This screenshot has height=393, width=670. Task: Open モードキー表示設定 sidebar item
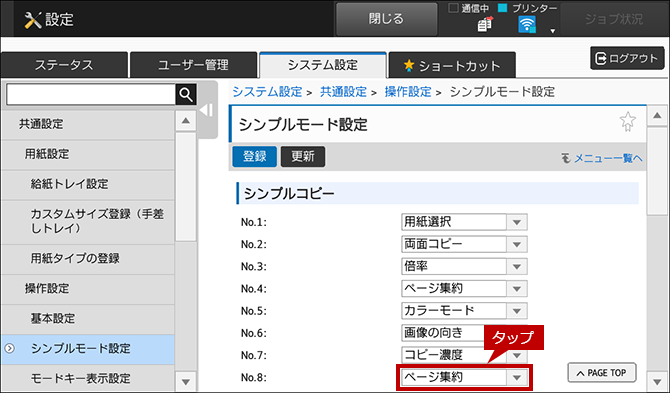click(88, 378)
